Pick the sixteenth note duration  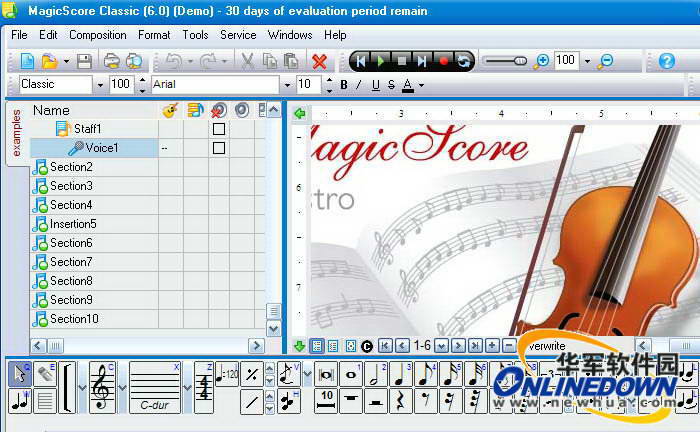pyautogui.click(x=451, y=374)
